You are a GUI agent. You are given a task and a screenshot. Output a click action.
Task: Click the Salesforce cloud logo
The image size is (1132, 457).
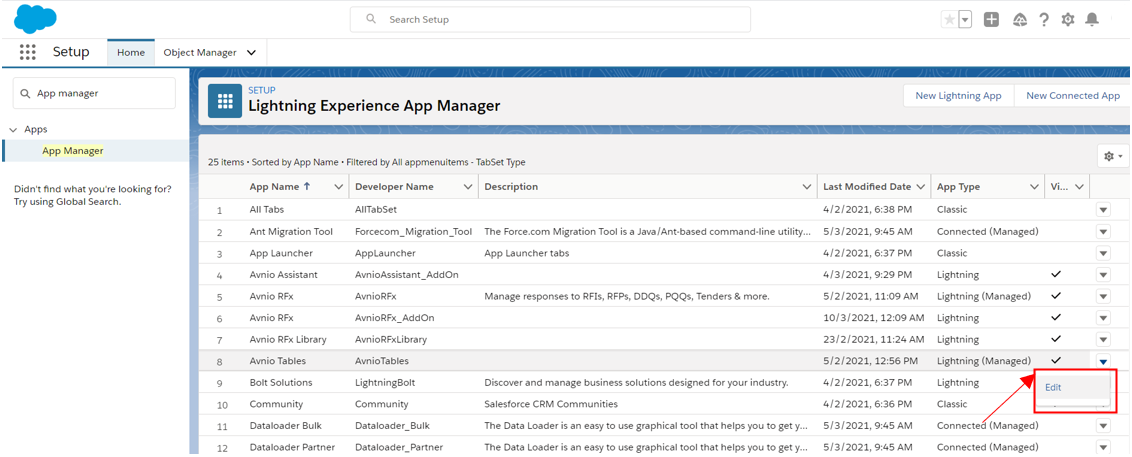(35, 19)
